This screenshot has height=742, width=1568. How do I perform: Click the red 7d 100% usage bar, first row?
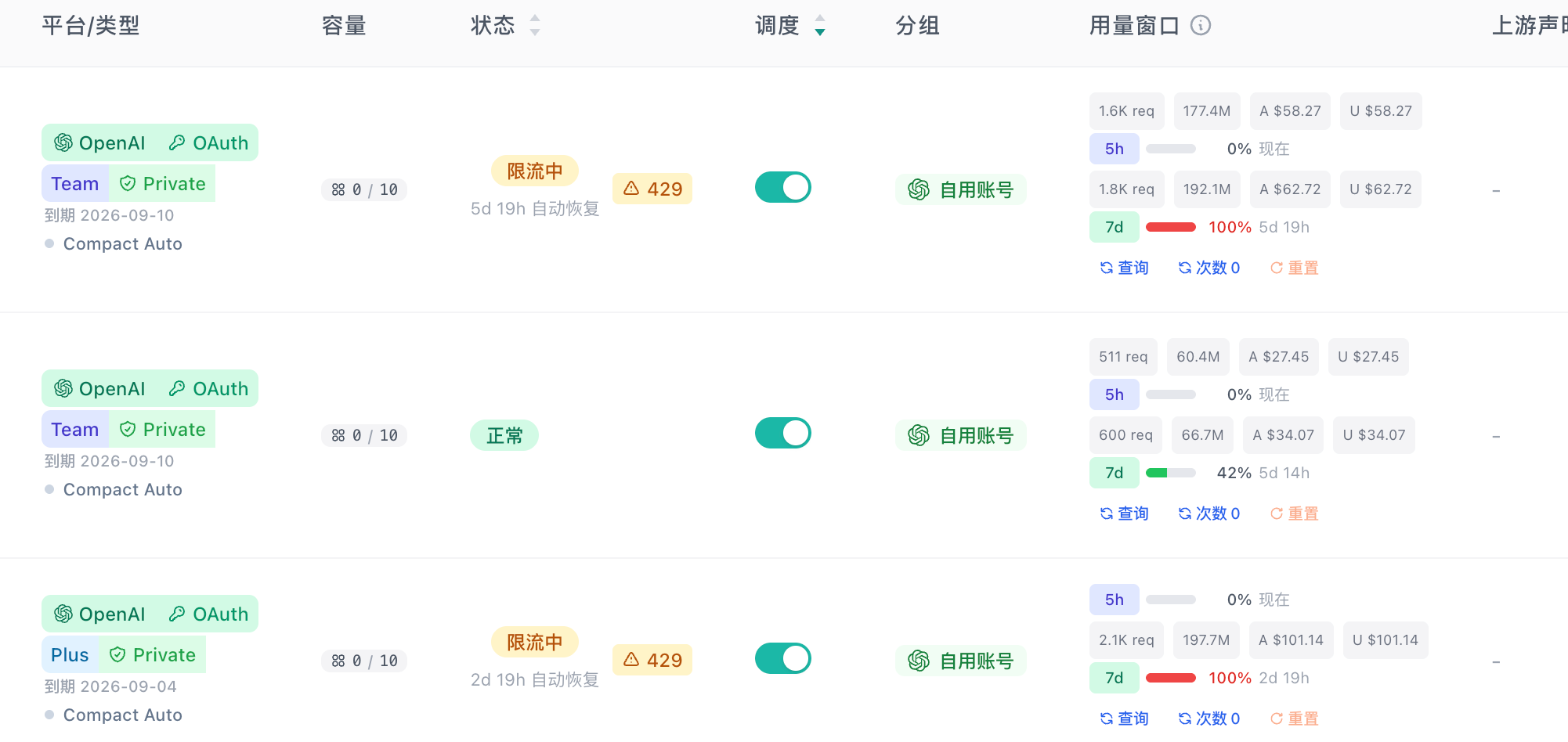(1171, 227)
